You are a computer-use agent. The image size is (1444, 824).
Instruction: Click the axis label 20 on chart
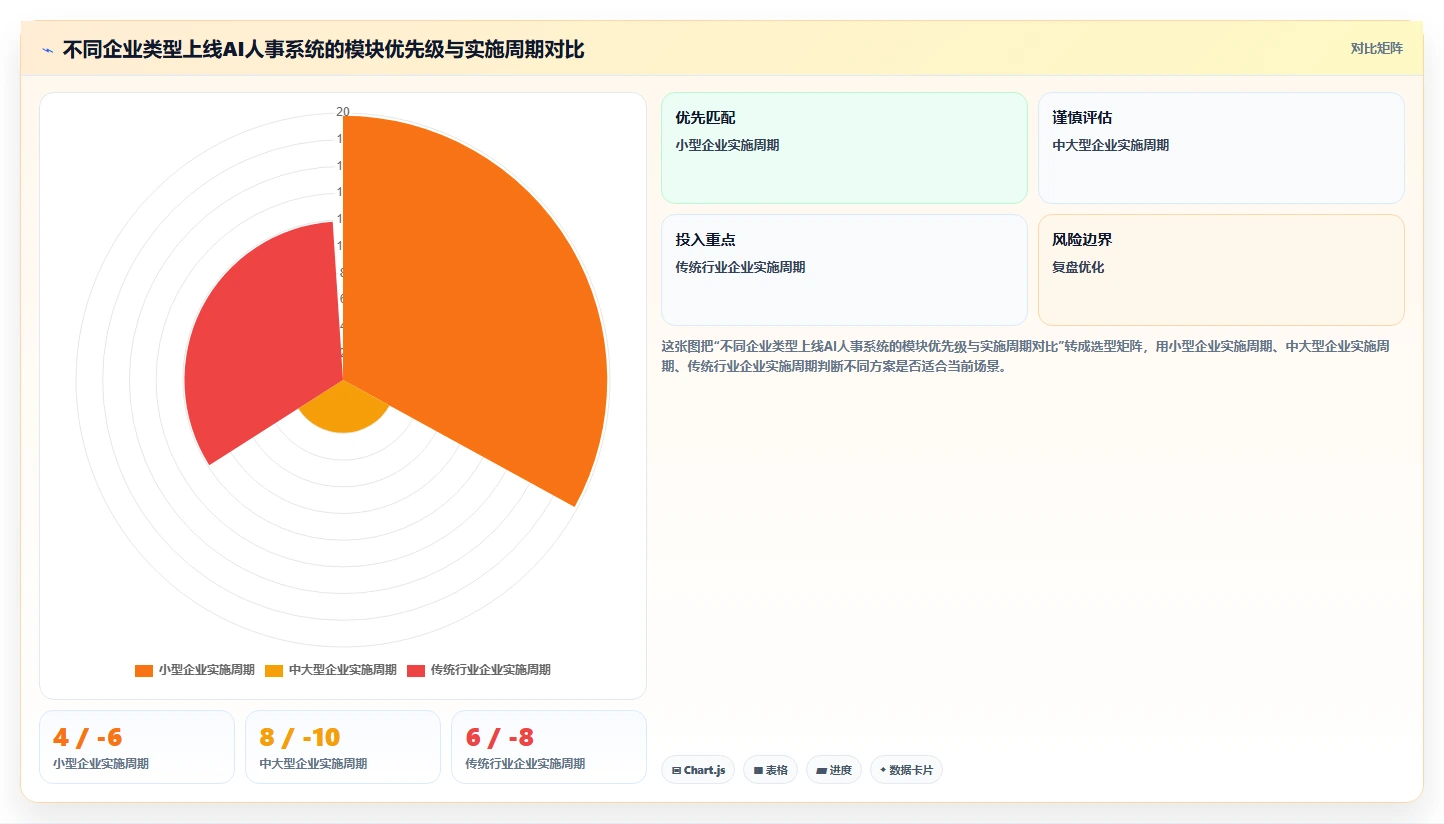click(x=343, y=112)
